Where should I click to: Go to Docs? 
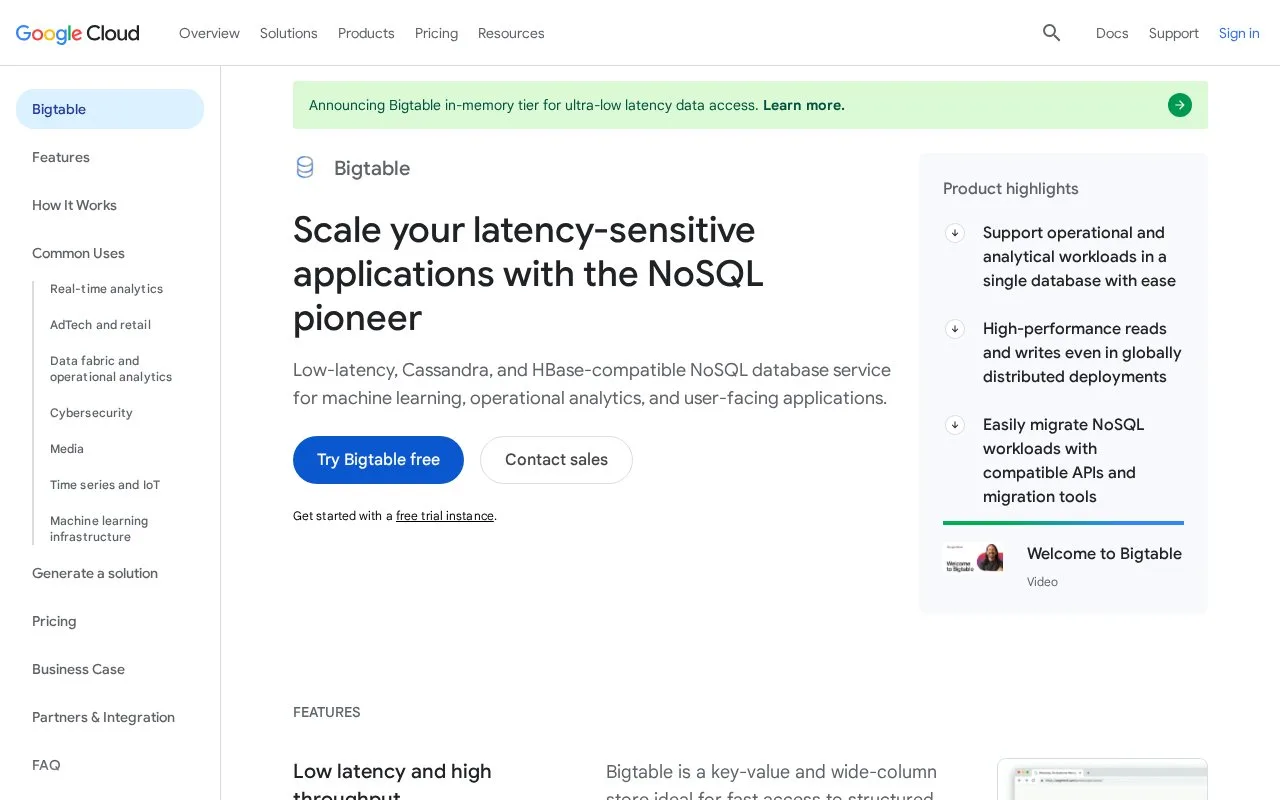pyautogui.click(x=1112, y=33)
